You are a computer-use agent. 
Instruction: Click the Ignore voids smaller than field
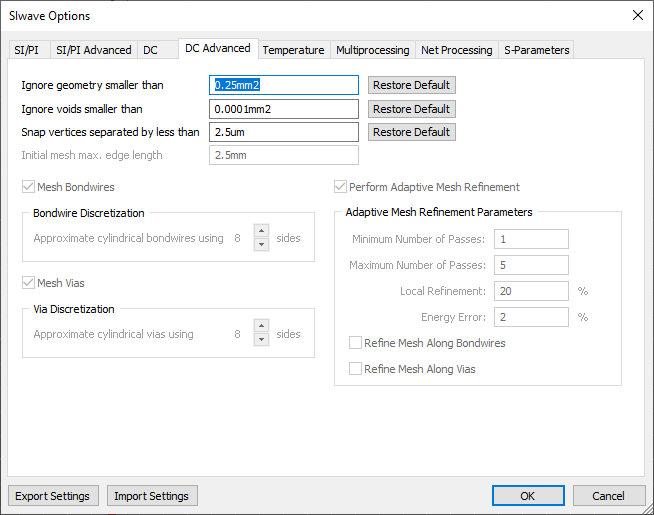tap(284, 109)
